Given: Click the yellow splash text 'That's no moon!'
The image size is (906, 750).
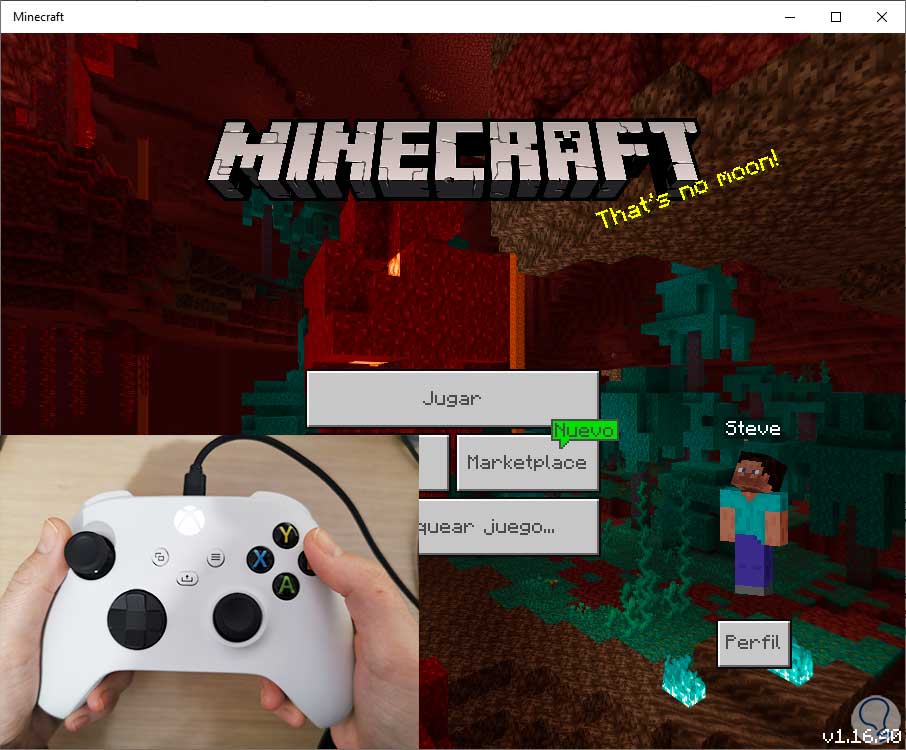Looking at the screenshot, I should pyautogui.click(x=688, y=189).
